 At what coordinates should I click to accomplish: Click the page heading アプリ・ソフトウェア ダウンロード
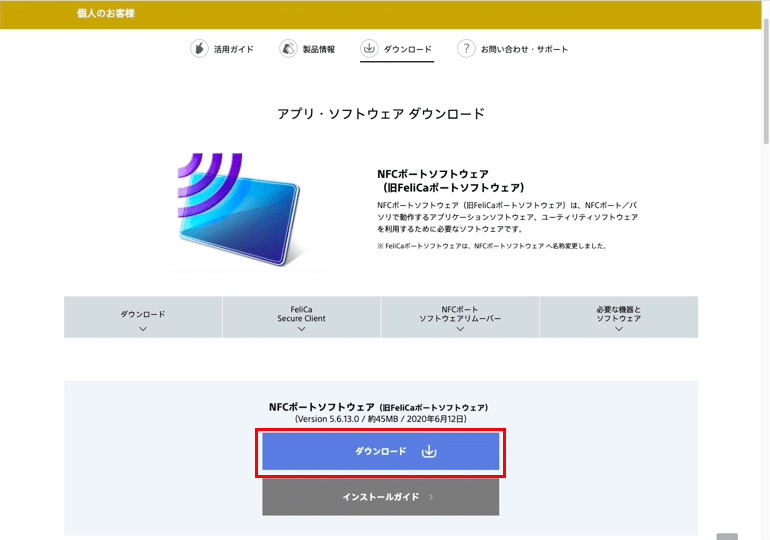[x=381, y=114]
